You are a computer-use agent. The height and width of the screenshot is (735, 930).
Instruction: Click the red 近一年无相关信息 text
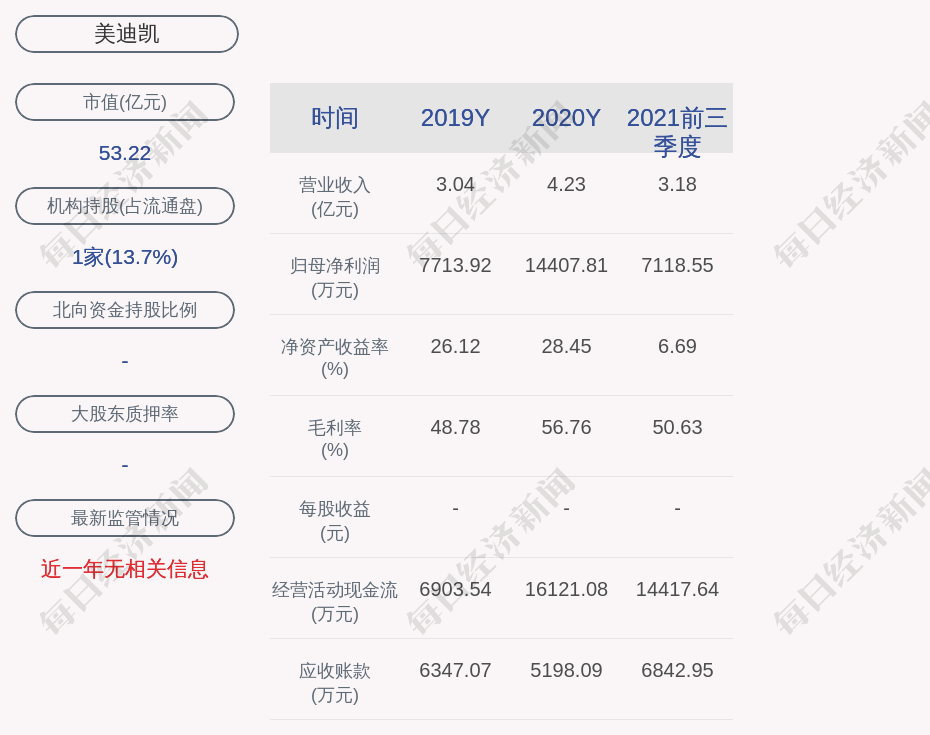[125, 569]
